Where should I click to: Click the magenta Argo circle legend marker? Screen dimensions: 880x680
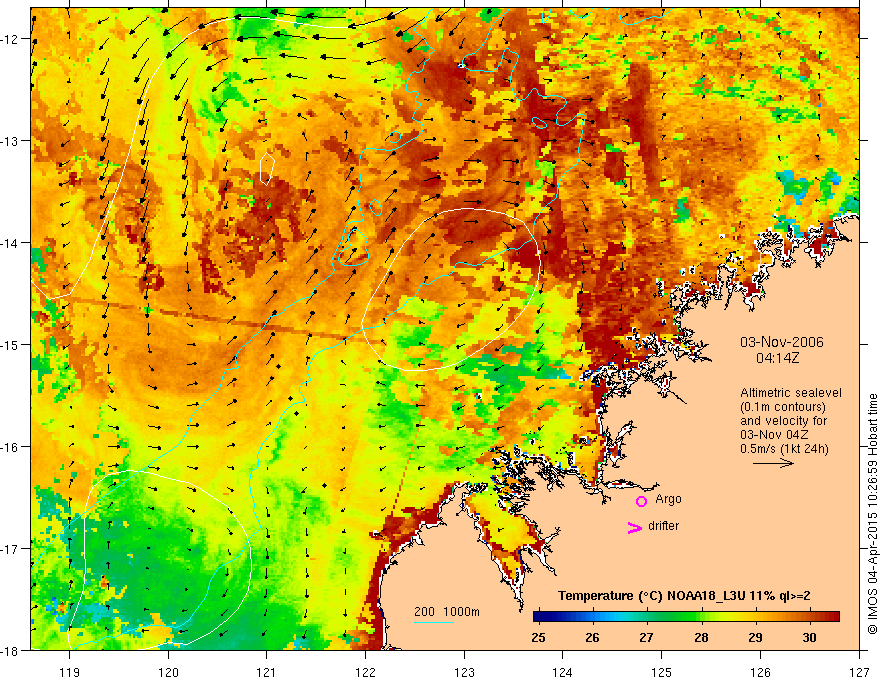(x=641, y=501)
